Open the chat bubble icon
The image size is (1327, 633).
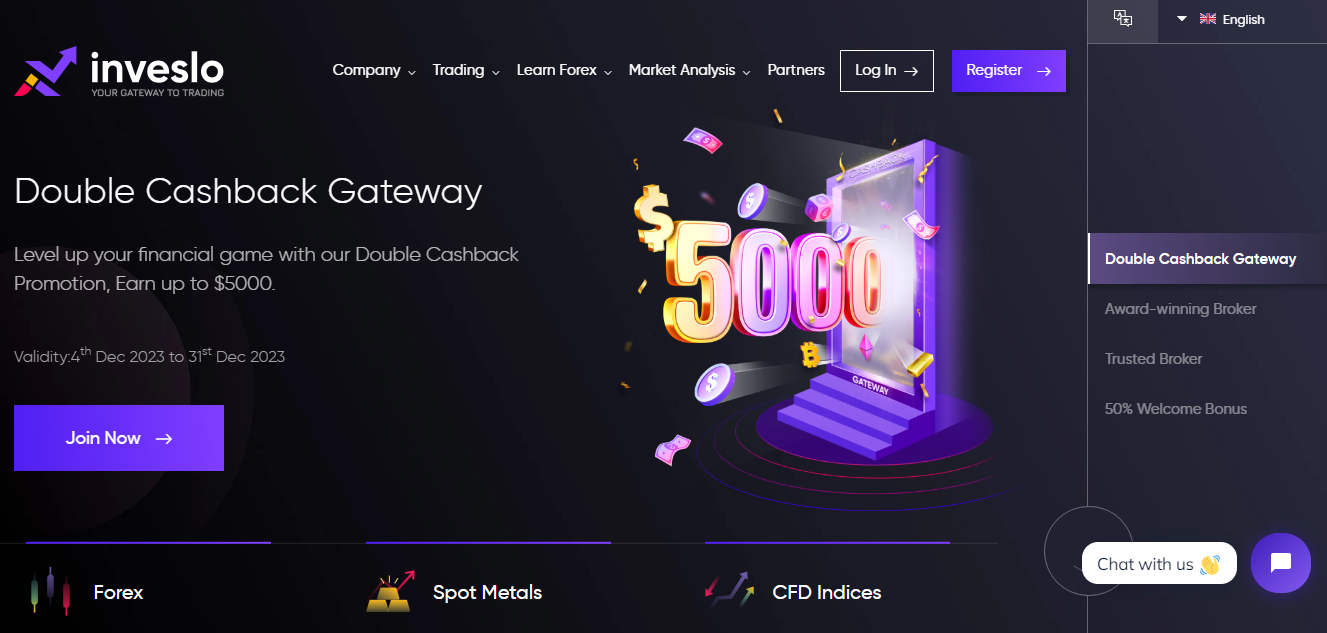point(1281,563)
